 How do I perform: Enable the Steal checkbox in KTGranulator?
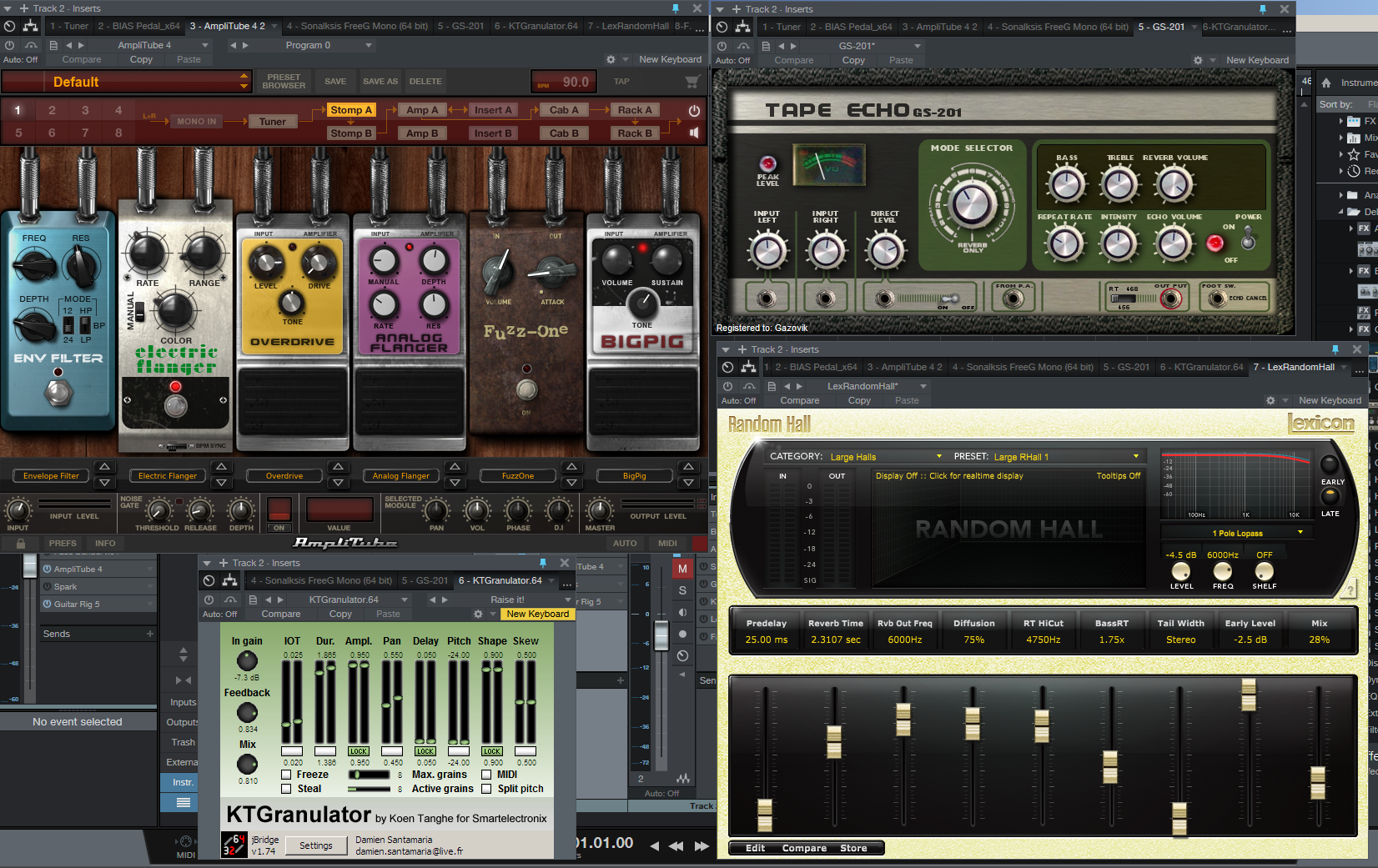tap(286, 789)
